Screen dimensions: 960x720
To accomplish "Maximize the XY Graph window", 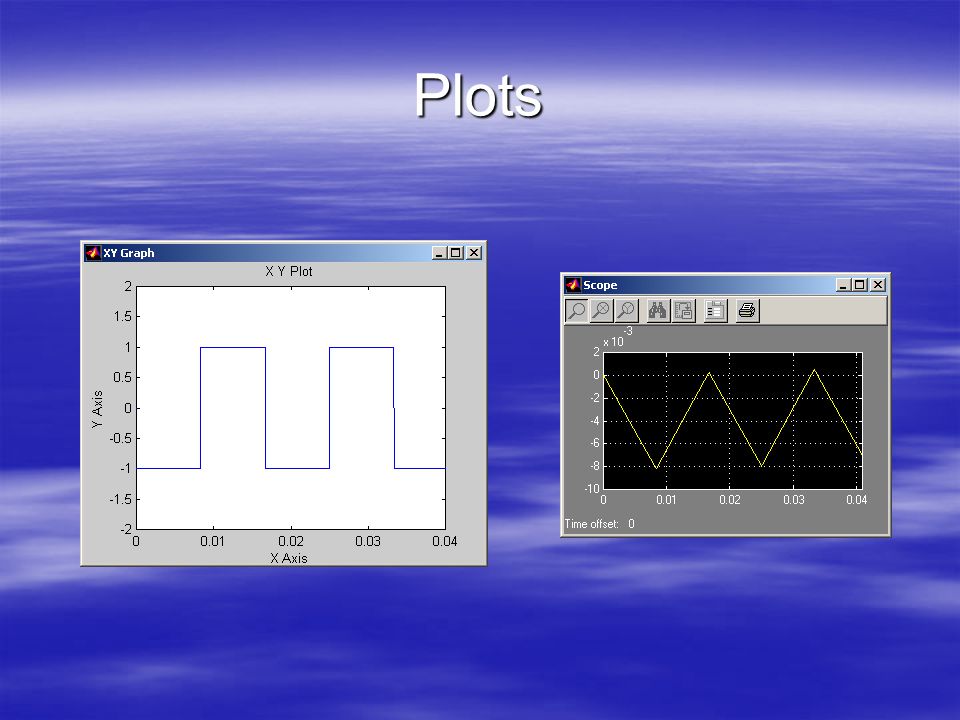I will (x=456, y=253).
